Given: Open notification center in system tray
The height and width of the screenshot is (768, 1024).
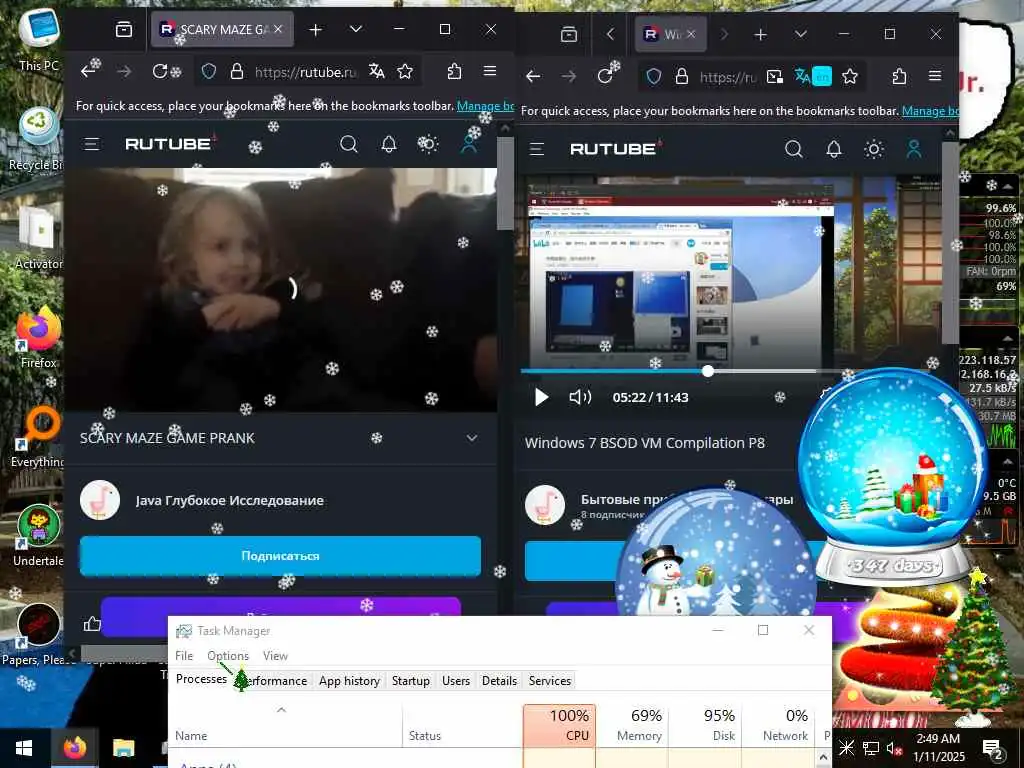Looking at the screenshot, I should [992, 748].
